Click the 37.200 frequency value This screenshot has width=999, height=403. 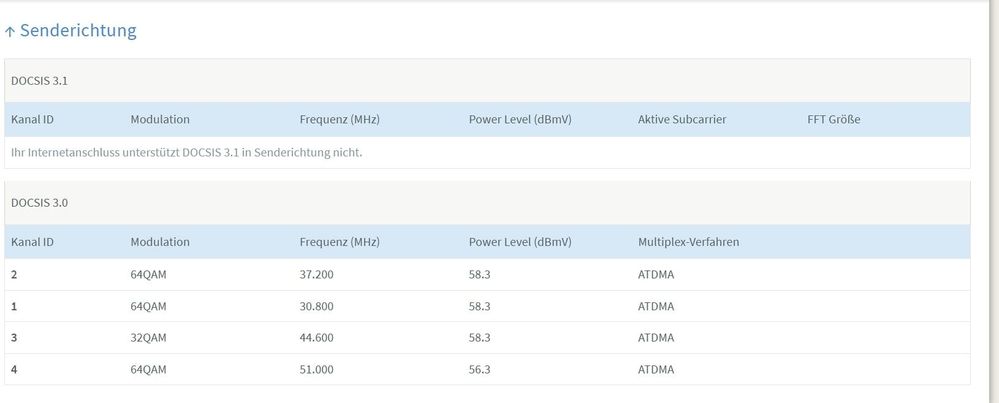pyautogui.click(x=317, y=275)
